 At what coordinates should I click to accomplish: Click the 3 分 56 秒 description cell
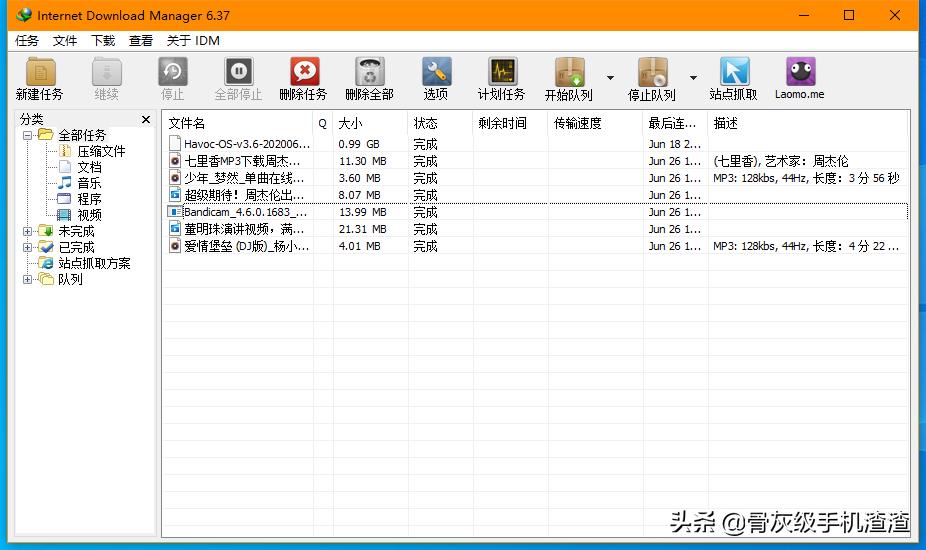[x=806, y=178]
